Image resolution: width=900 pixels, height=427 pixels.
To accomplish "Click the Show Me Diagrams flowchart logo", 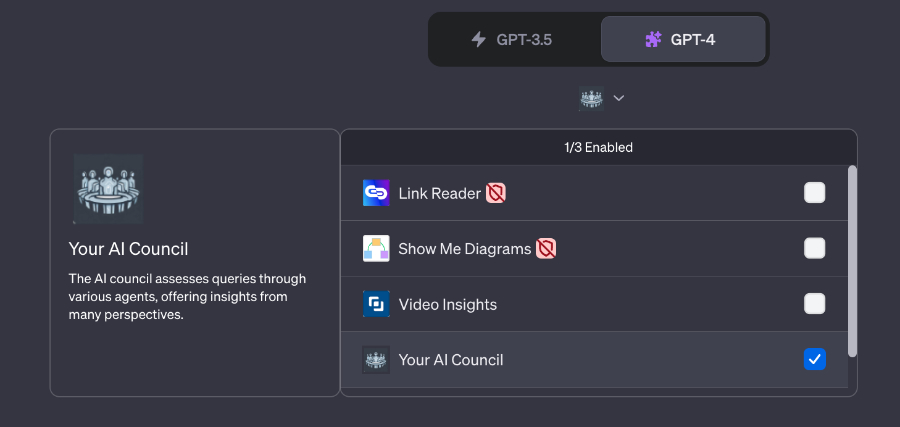I will (x=376, y=249).
